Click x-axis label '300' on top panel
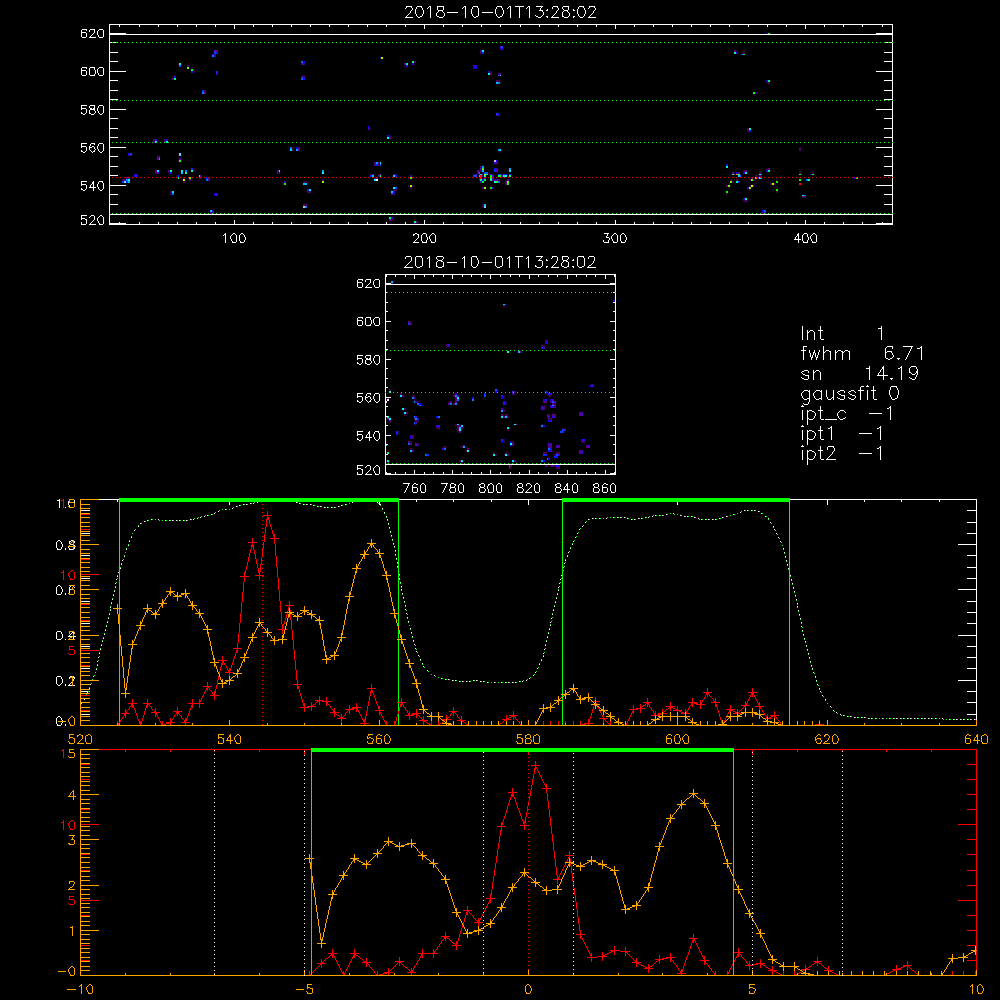The image size is (1000, 1000). [615, 239]
